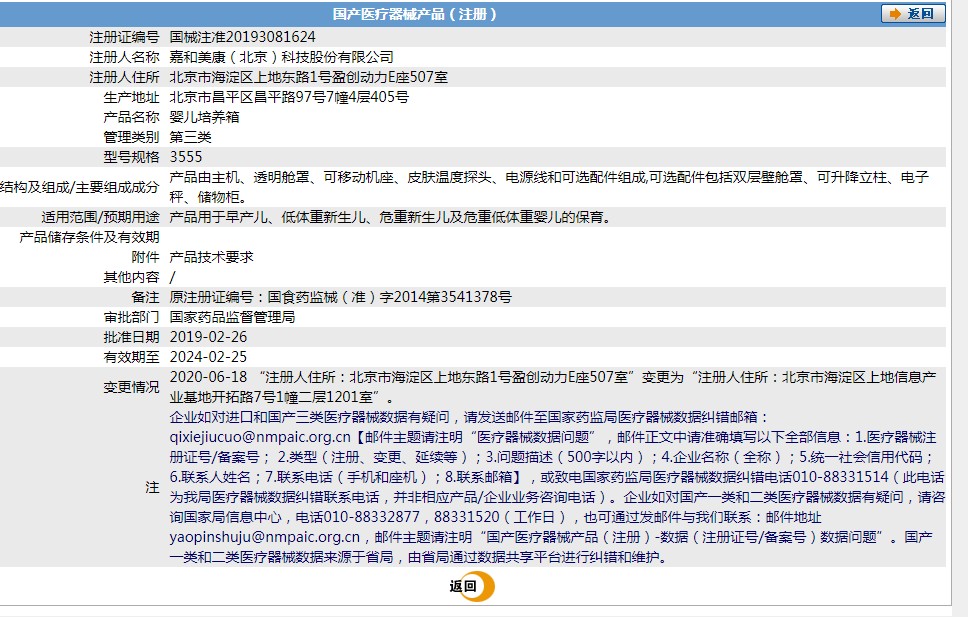The width and height of the screenshot is (968, 617).
Task: Click management category value 第三类
Action: [x=190, y=136]
